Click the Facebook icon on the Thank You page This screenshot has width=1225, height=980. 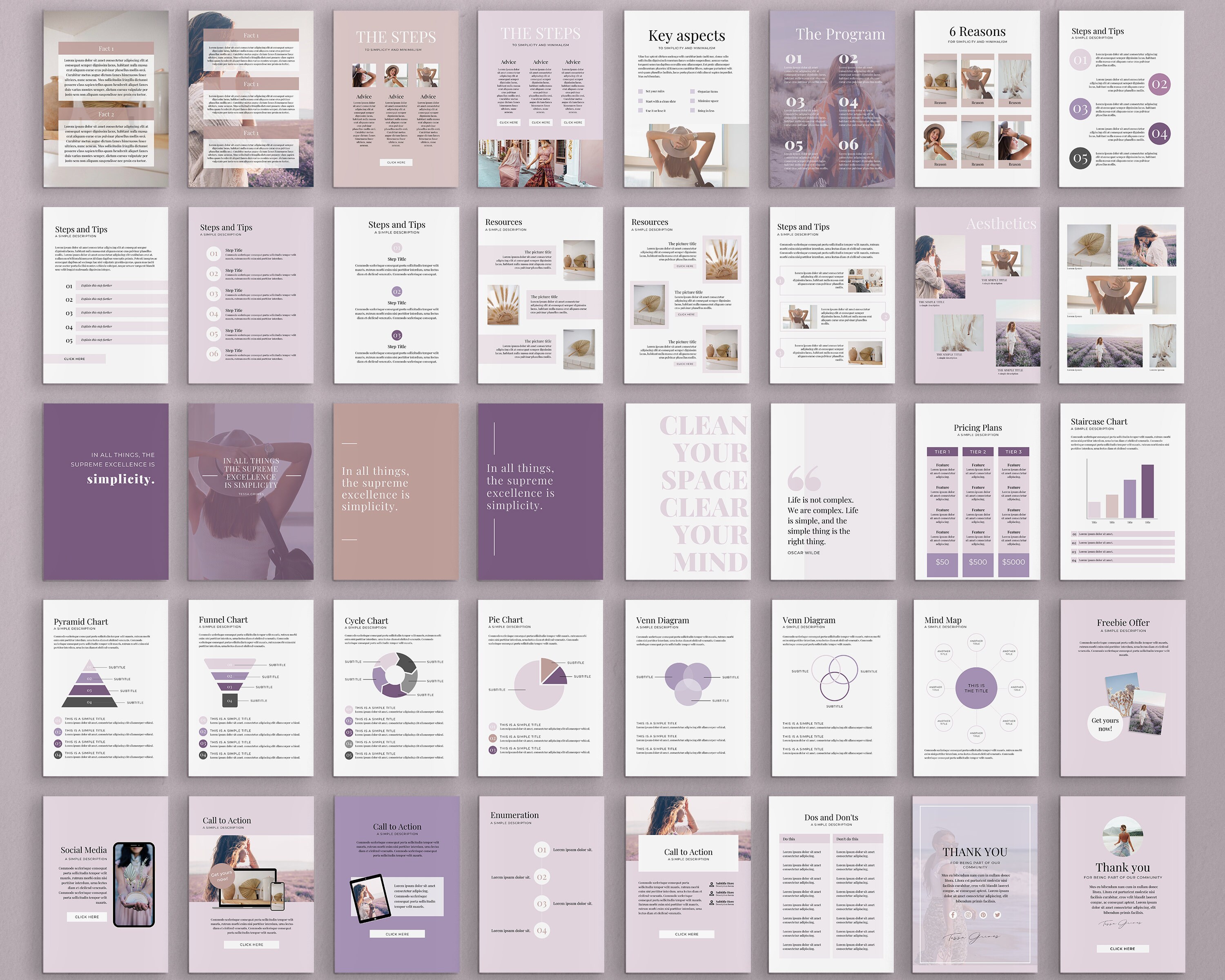click(x=953, y=916)
